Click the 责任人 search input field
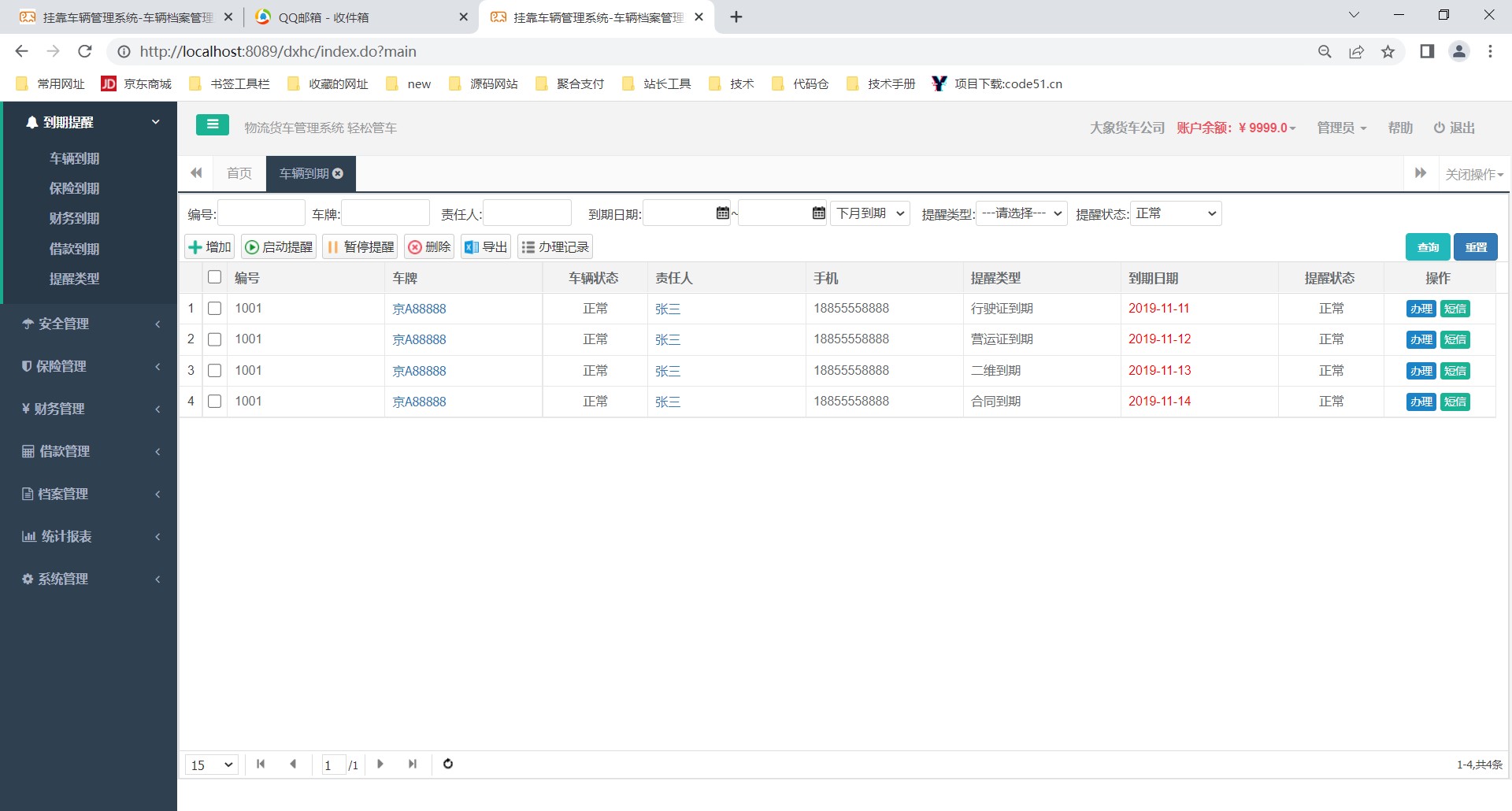This screenshot has height=811, width=1512. [527, 213]
